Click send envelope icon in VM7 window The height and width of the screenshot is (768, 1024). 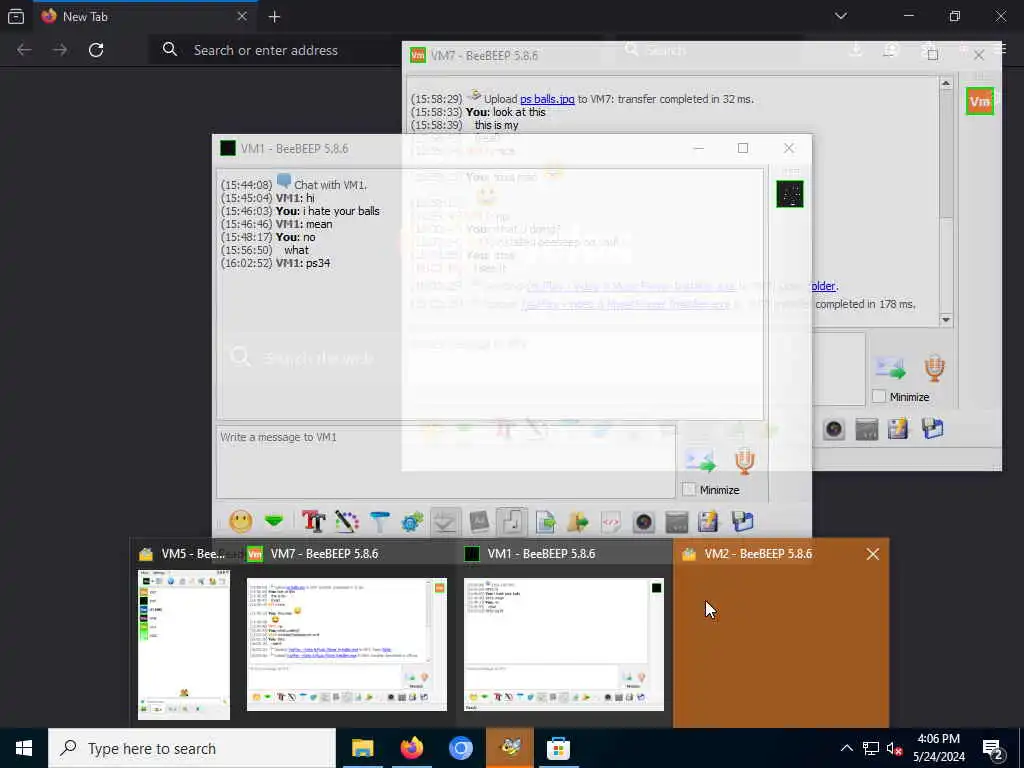click(x=890, y=368)
